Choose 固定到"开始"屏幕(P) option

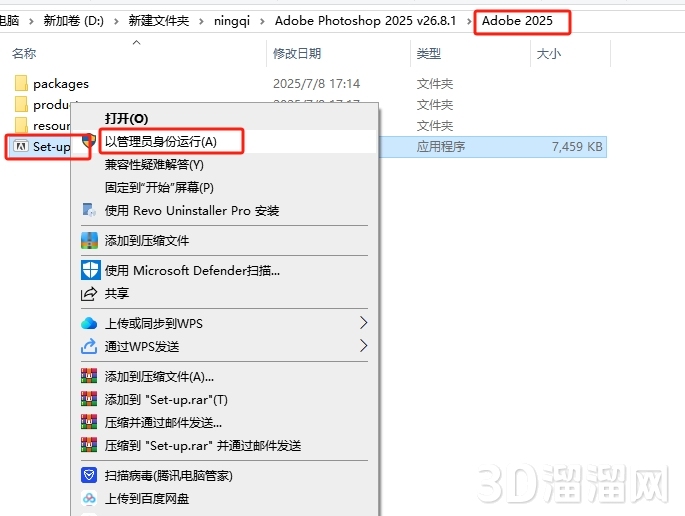point(159,188)
